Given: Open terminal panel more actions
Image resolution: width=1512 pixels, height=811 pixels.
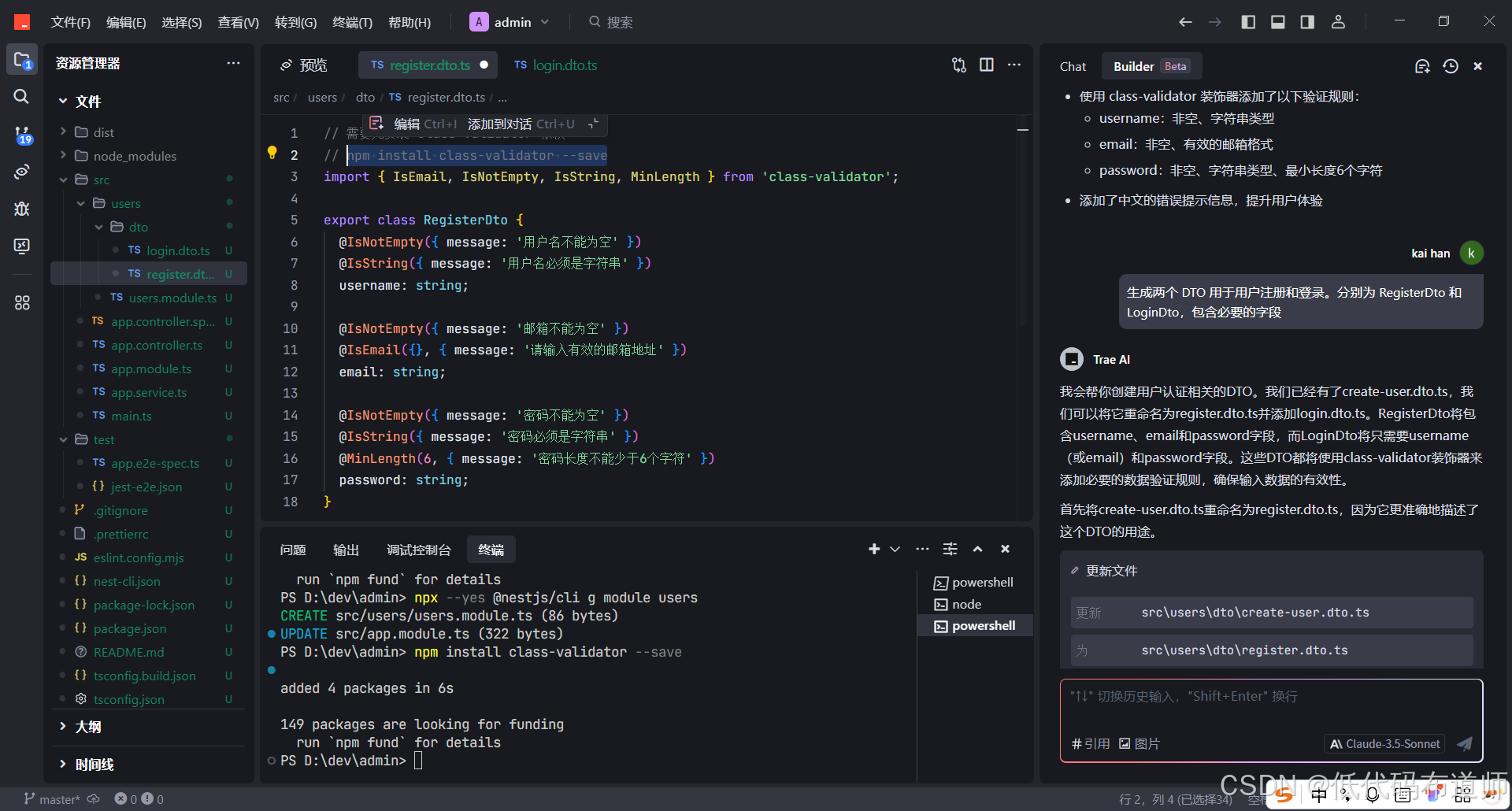Looking at the screenshot, I should pyautogui.click(x=922, y=549).
